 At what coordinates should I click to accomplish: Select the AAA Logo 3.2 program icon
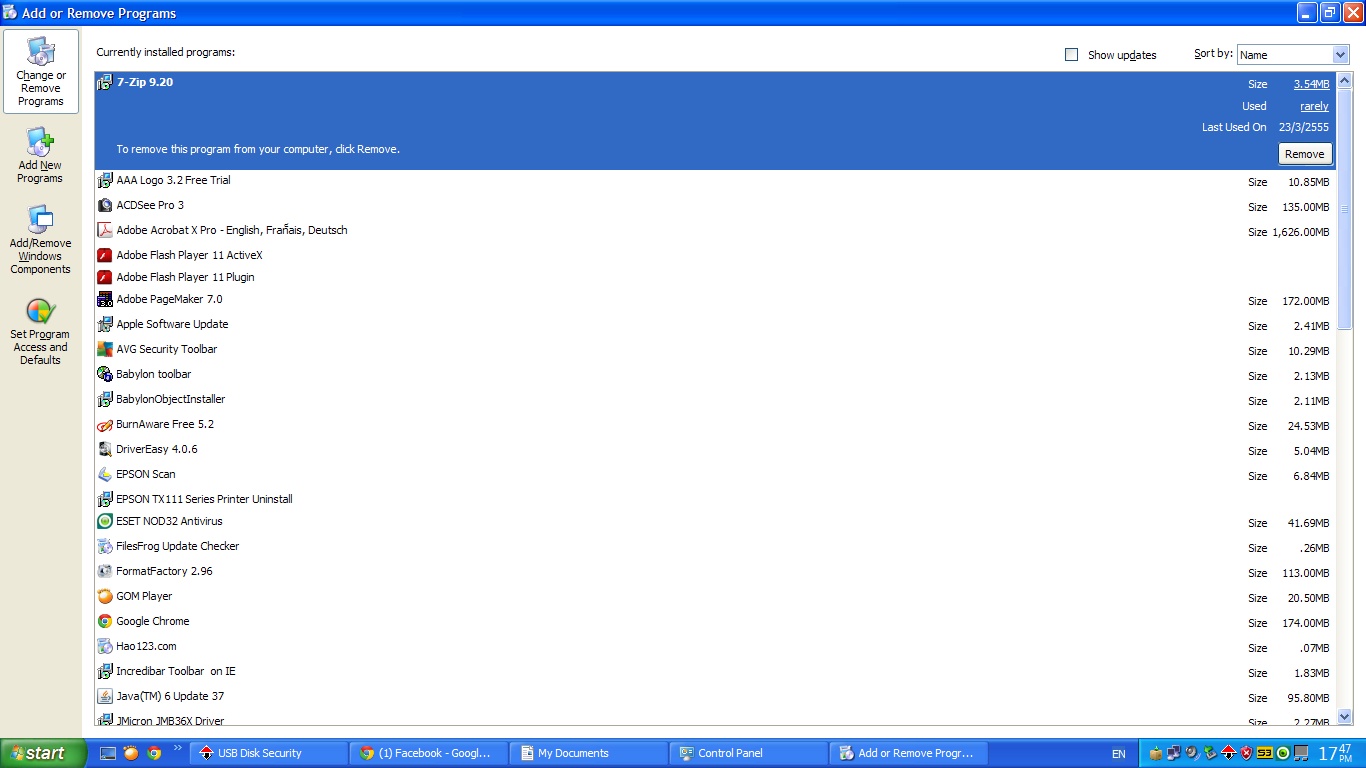click(105, 181)
